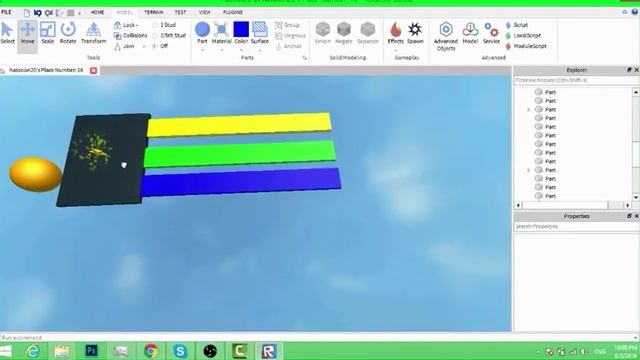The width and height of the screenshot is (640, 360).
Task: Open the dropdown arrow under Surface
Action: pyautogui.click(x=260, y=50)
